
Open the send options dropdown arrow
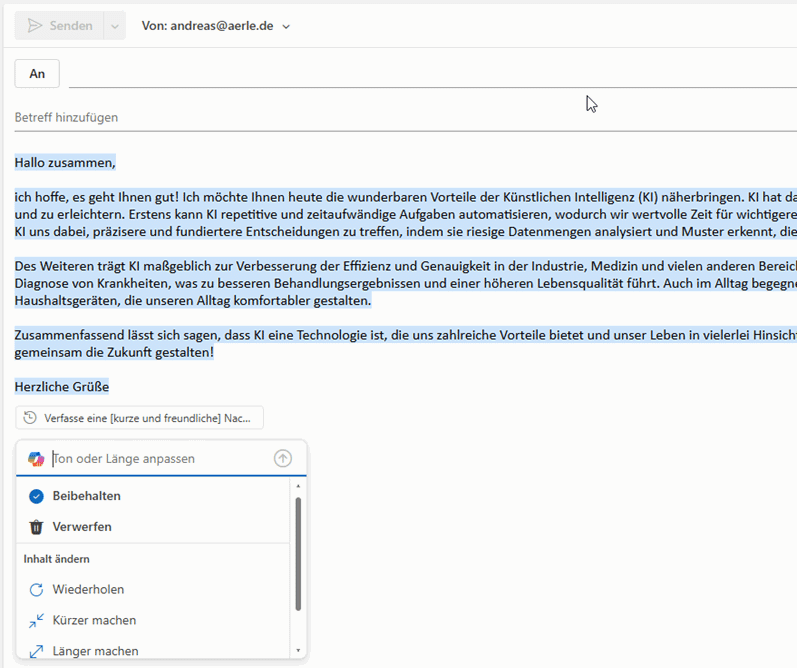[114, 26]
